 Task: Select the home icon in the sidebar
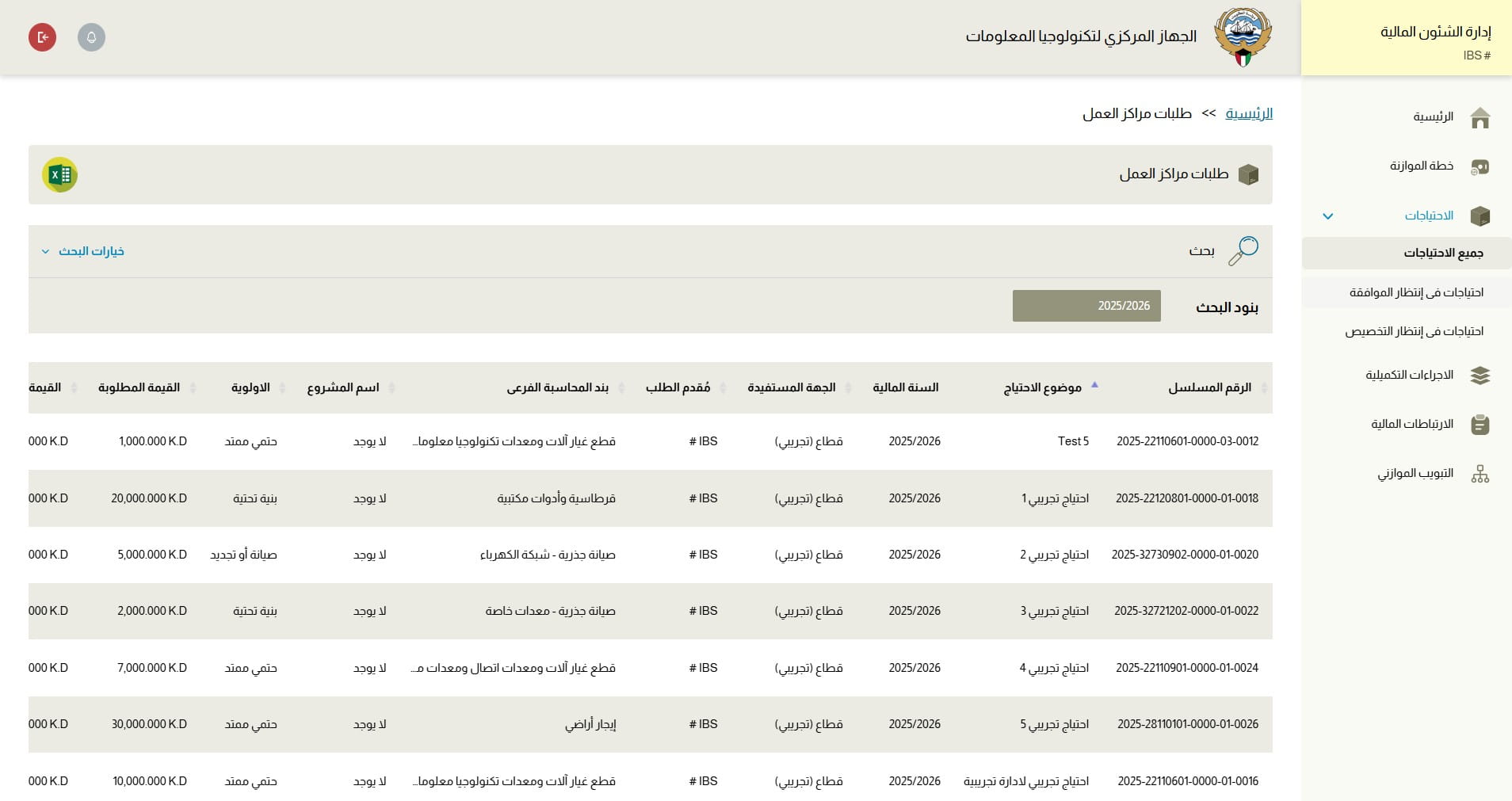pos(1481,116)
